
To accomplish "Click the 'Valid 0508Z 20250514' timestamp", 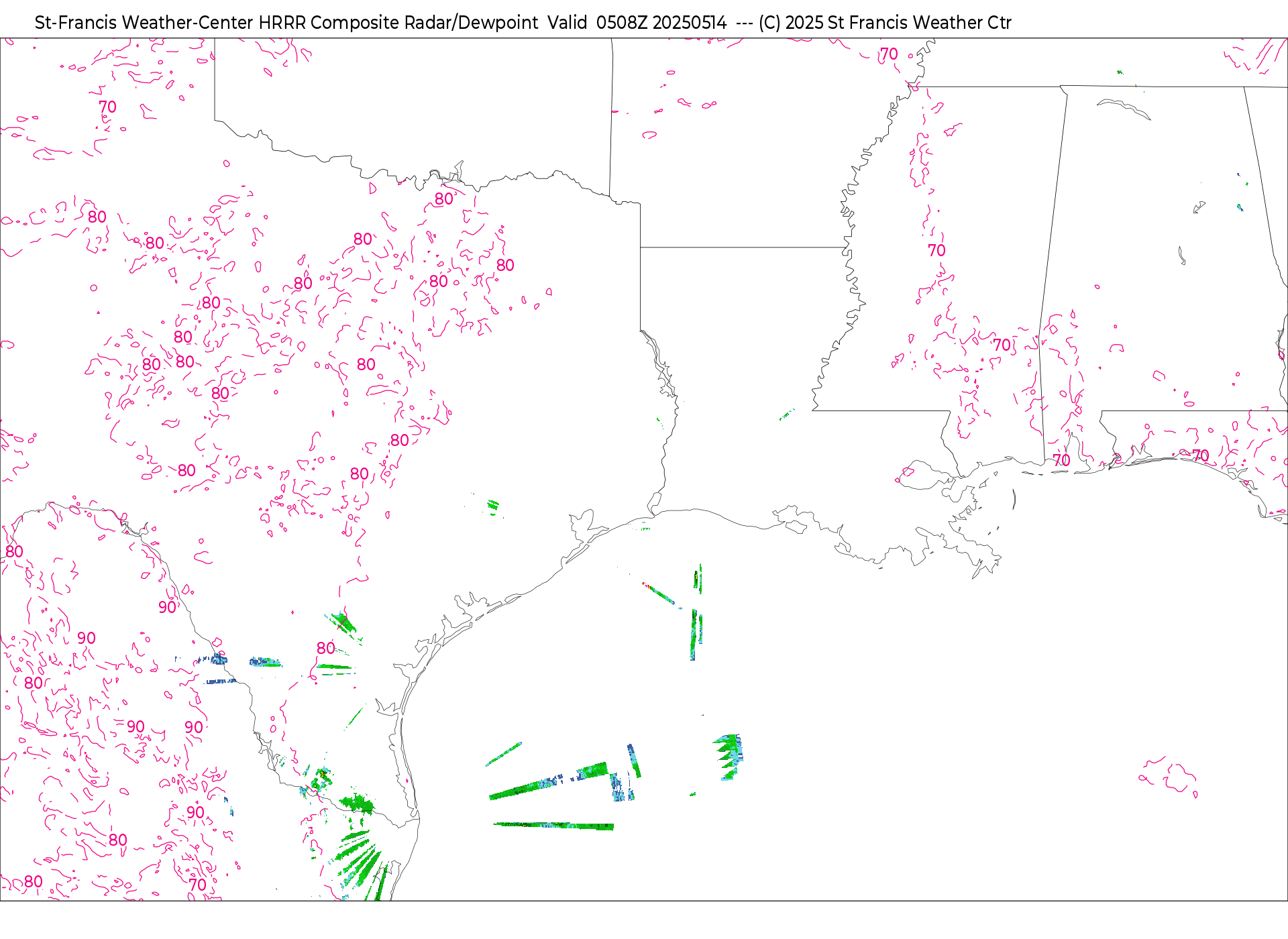I will coord(637,23).
